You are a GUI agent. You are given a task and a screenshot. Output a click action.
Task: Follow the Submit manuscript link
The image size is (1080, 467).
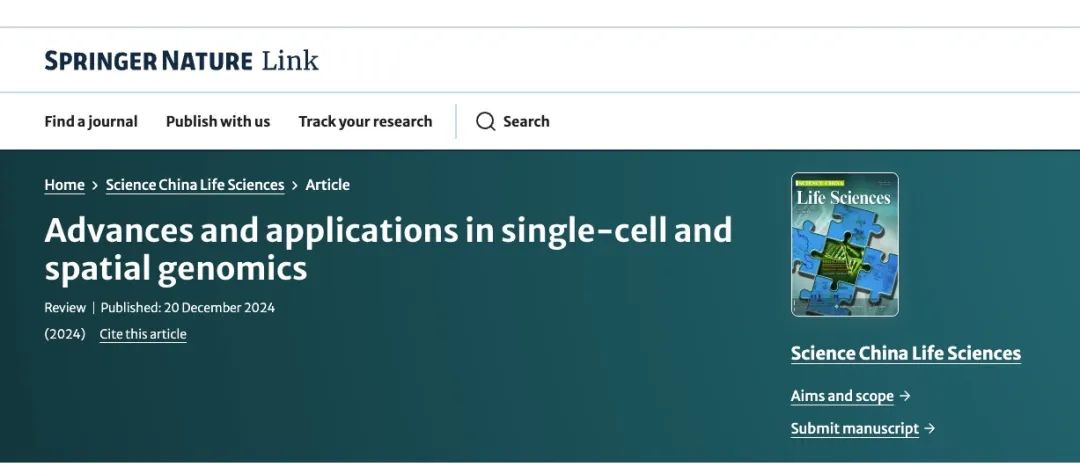[855, 428]
